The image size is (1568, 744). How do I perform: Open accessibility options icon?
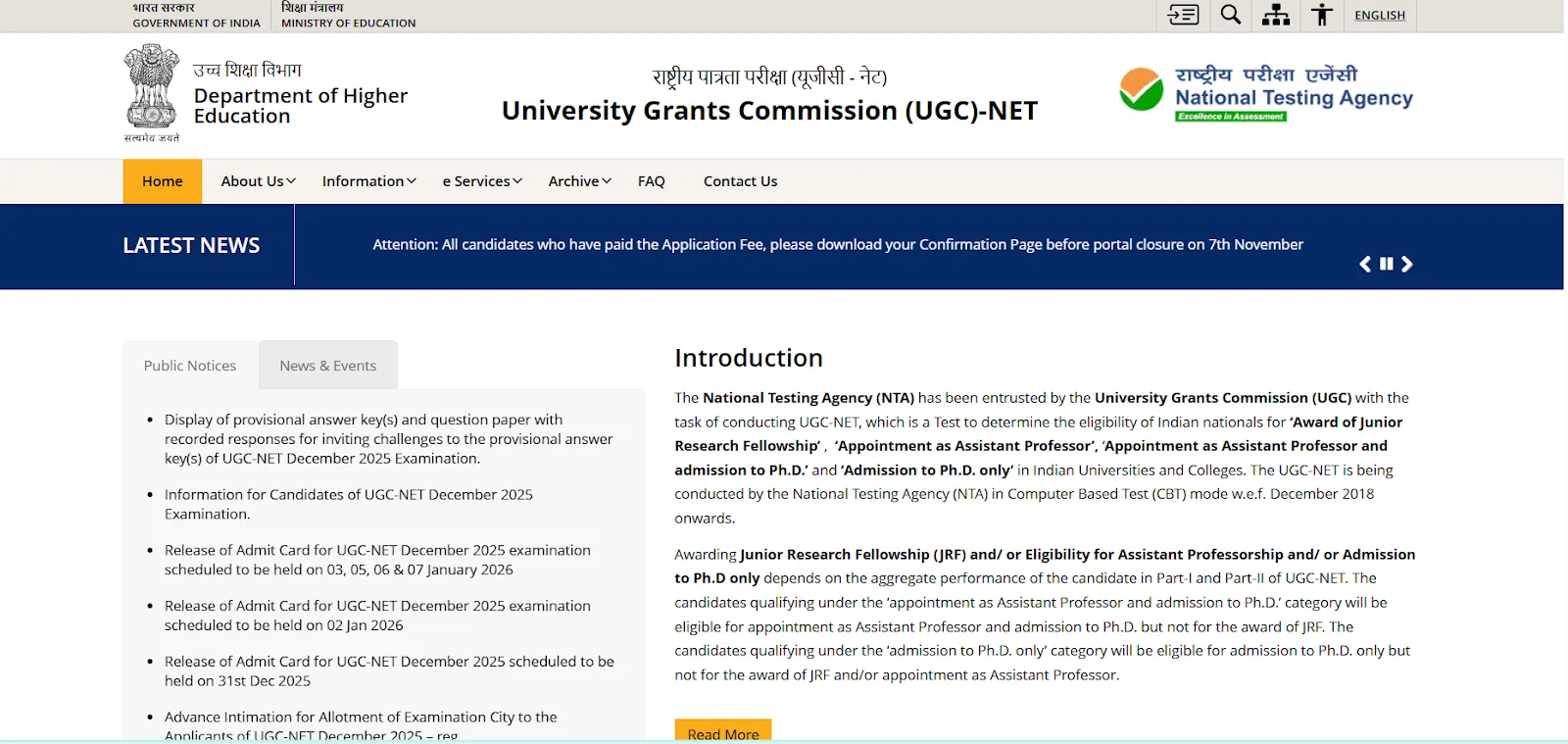point(1322,15)
